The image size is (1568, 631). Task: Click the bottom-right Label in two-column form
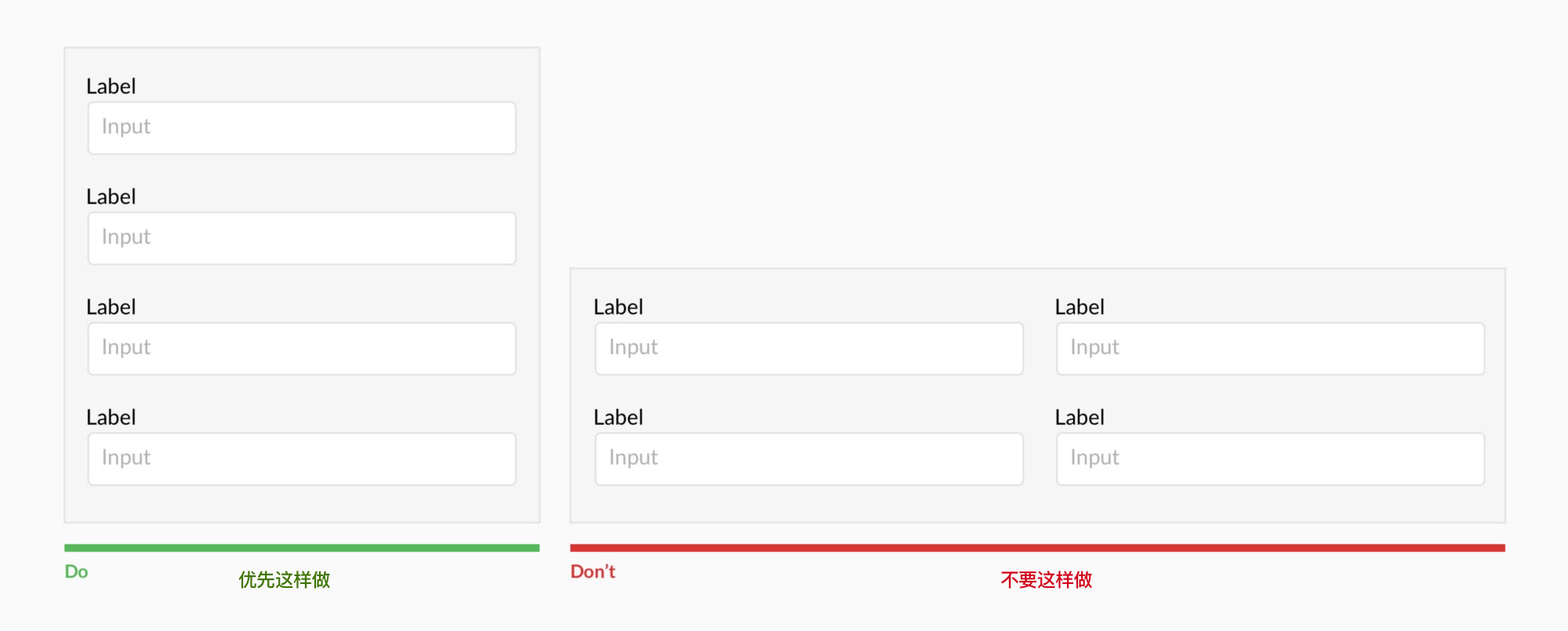(x=1080, y=418)
